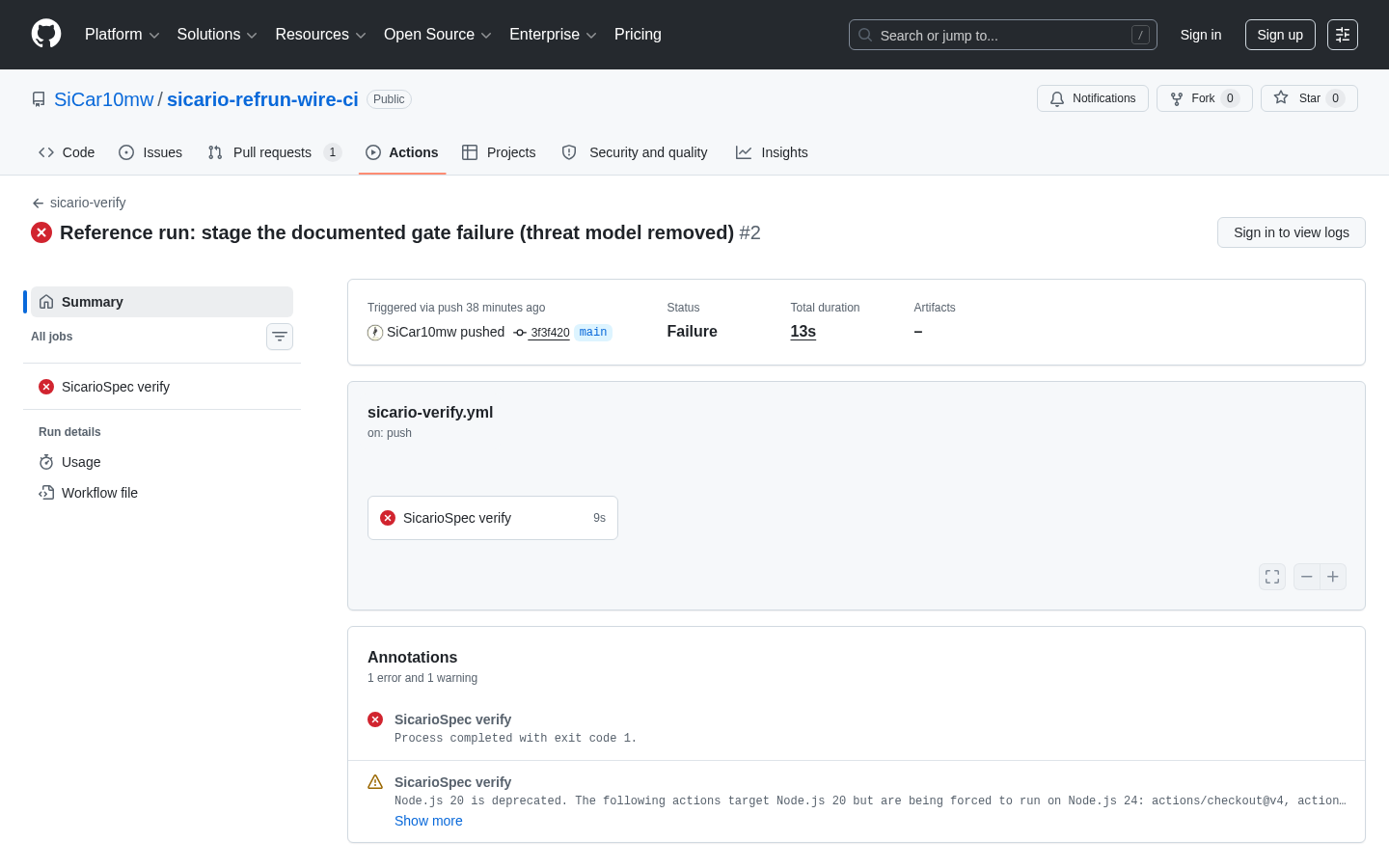Viewport: 1389px width, 868px height.
Task: Expand the Open Source menu
Action: (x=438, y=35)
